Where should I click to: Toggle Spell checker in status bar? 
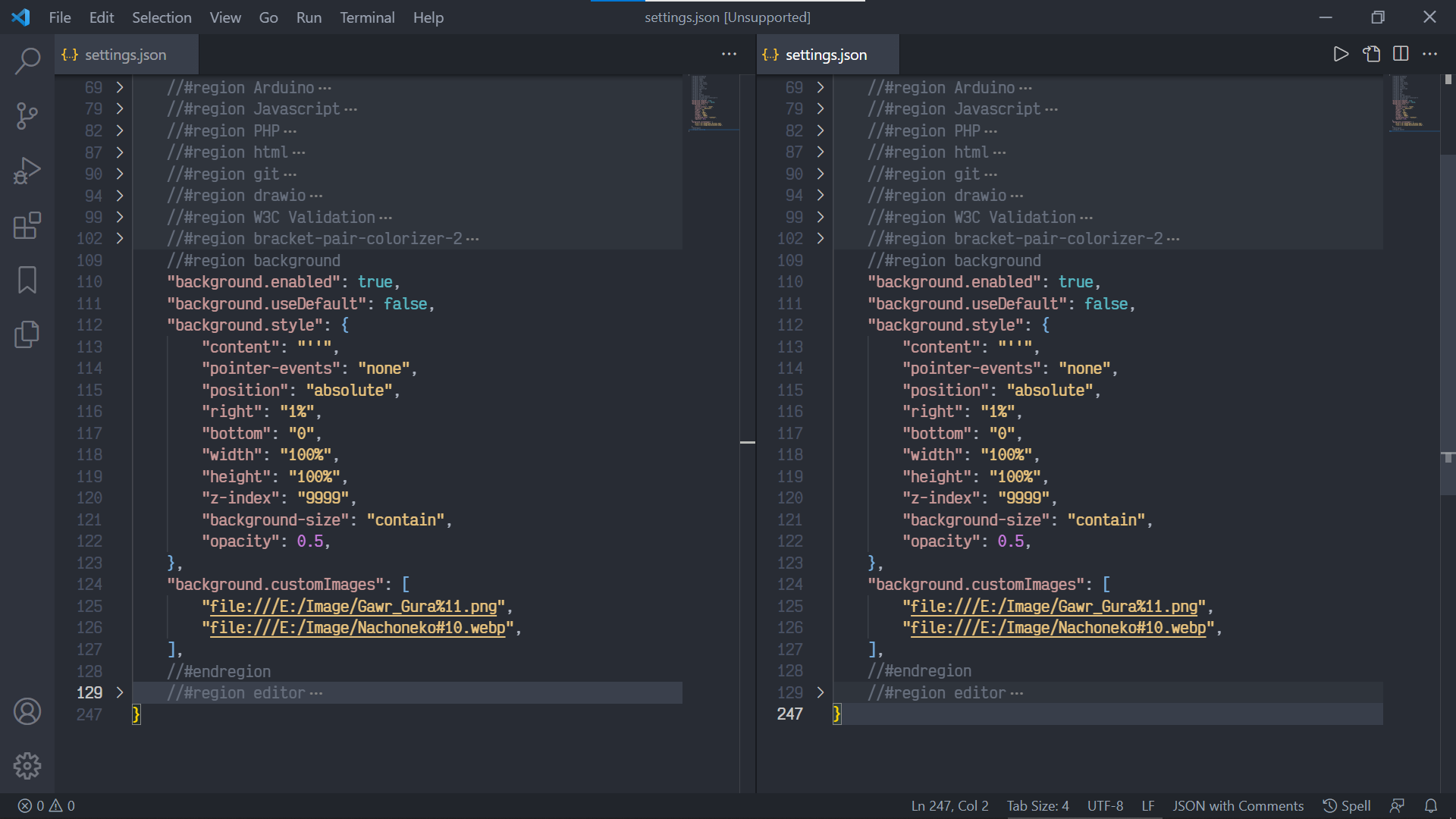[1347, 805]
